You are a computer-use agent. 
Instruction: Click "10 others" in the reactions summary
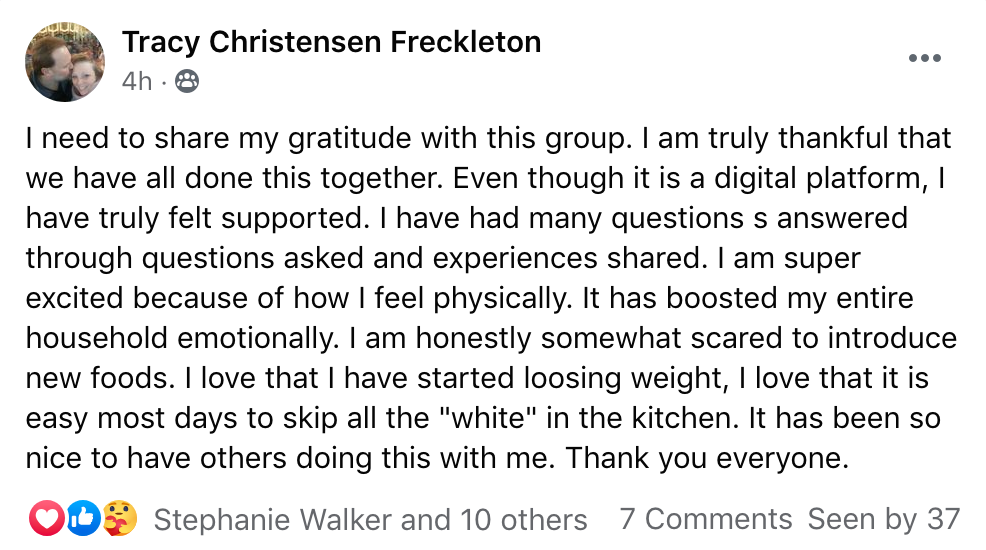(524, 520)
